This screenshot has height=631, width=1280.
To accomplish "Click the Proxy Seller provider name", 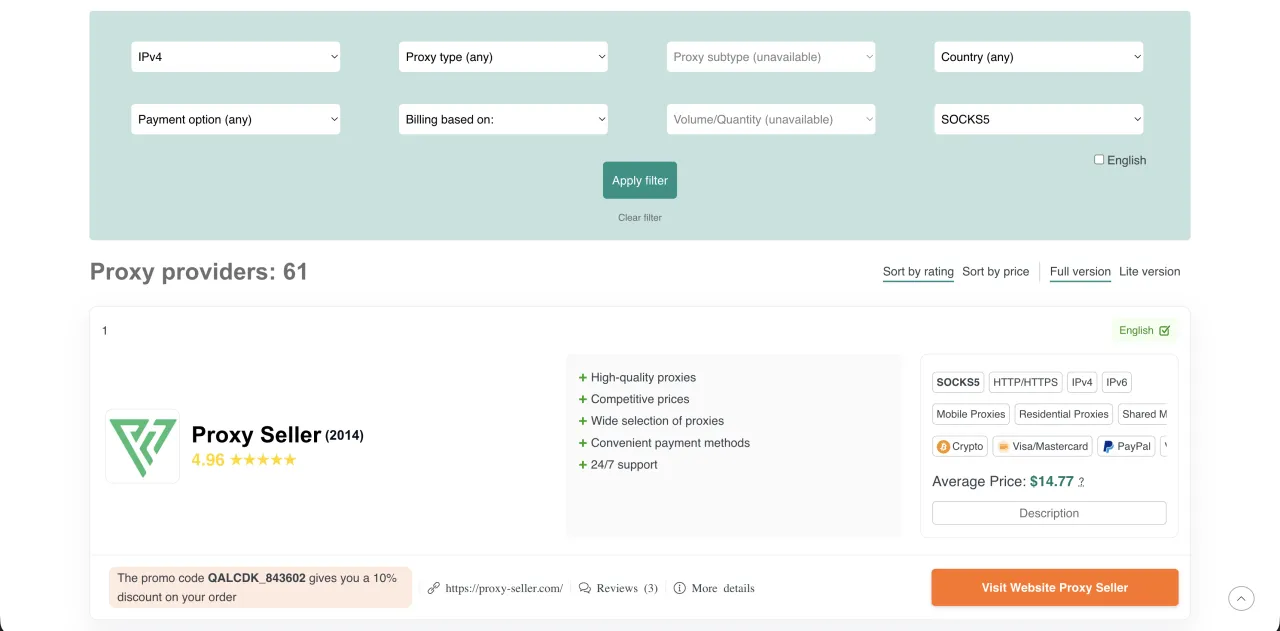I will 256,435.
